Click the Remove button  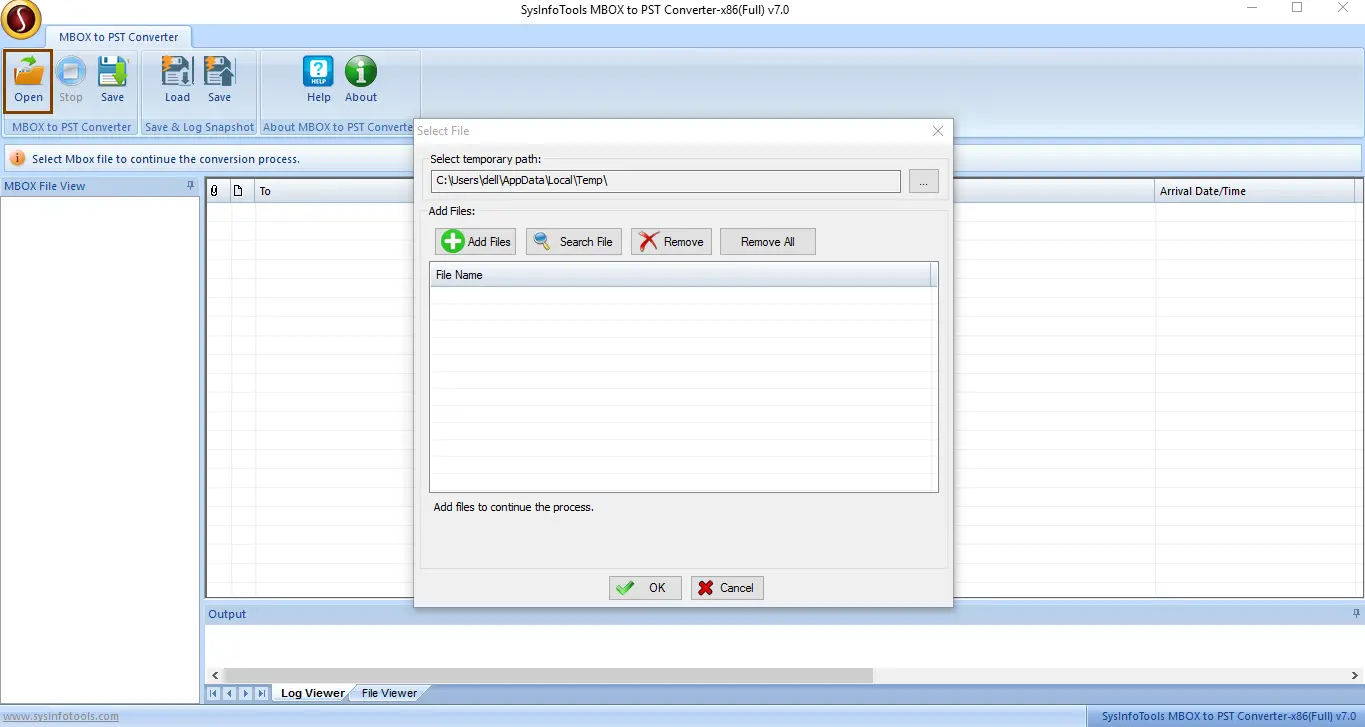671,241
